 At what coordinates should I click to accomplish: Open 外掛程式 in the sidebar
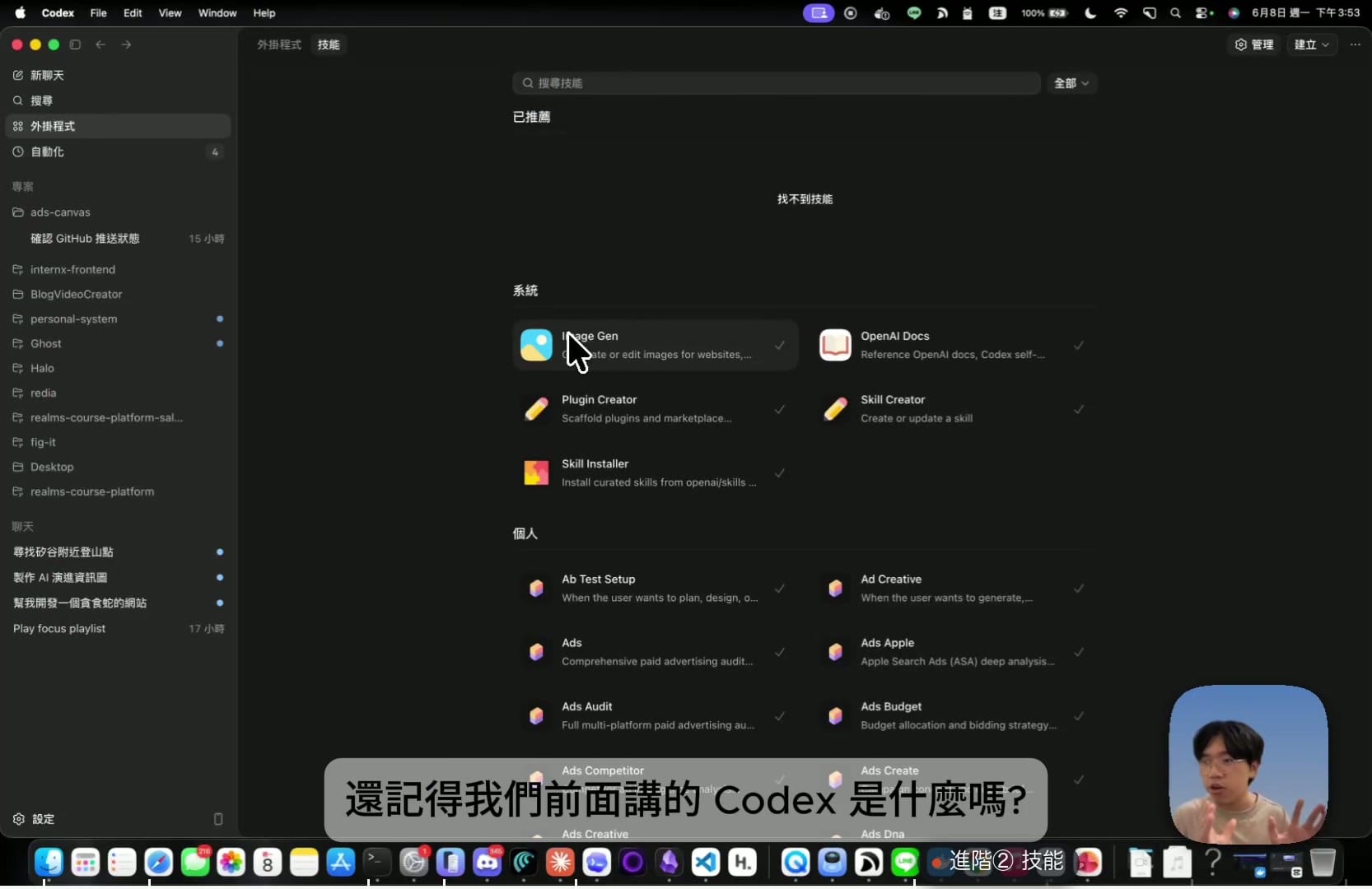click(x=118, y=126)
